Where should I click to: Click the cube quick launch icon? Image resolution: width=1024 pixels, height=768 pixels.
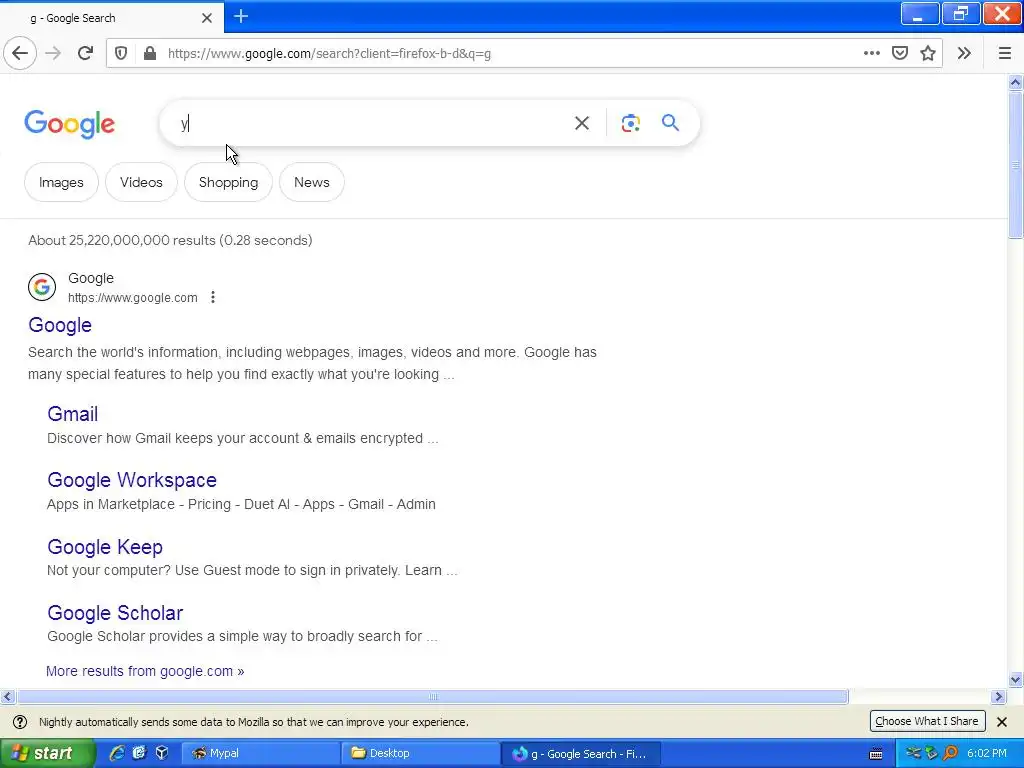tap(162, 753)
